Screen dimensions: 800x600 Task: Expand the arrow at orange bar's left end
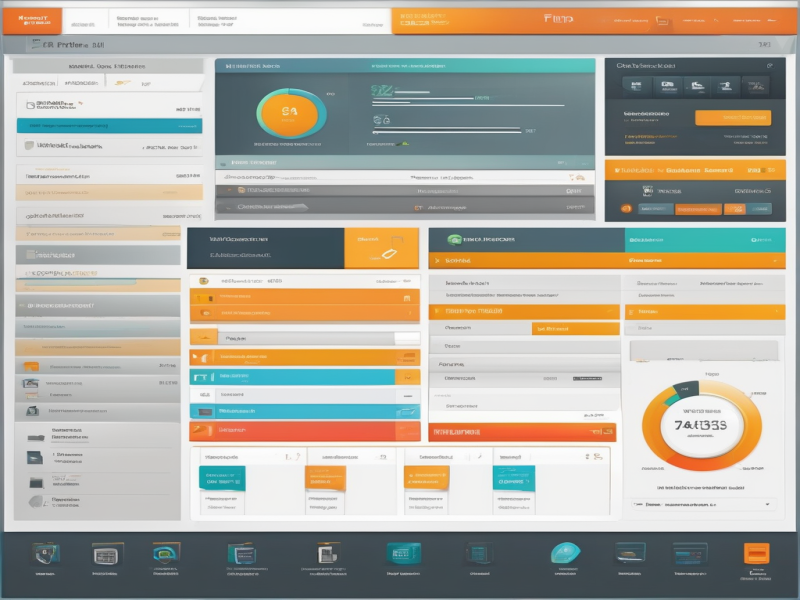[x=437, y=260]
